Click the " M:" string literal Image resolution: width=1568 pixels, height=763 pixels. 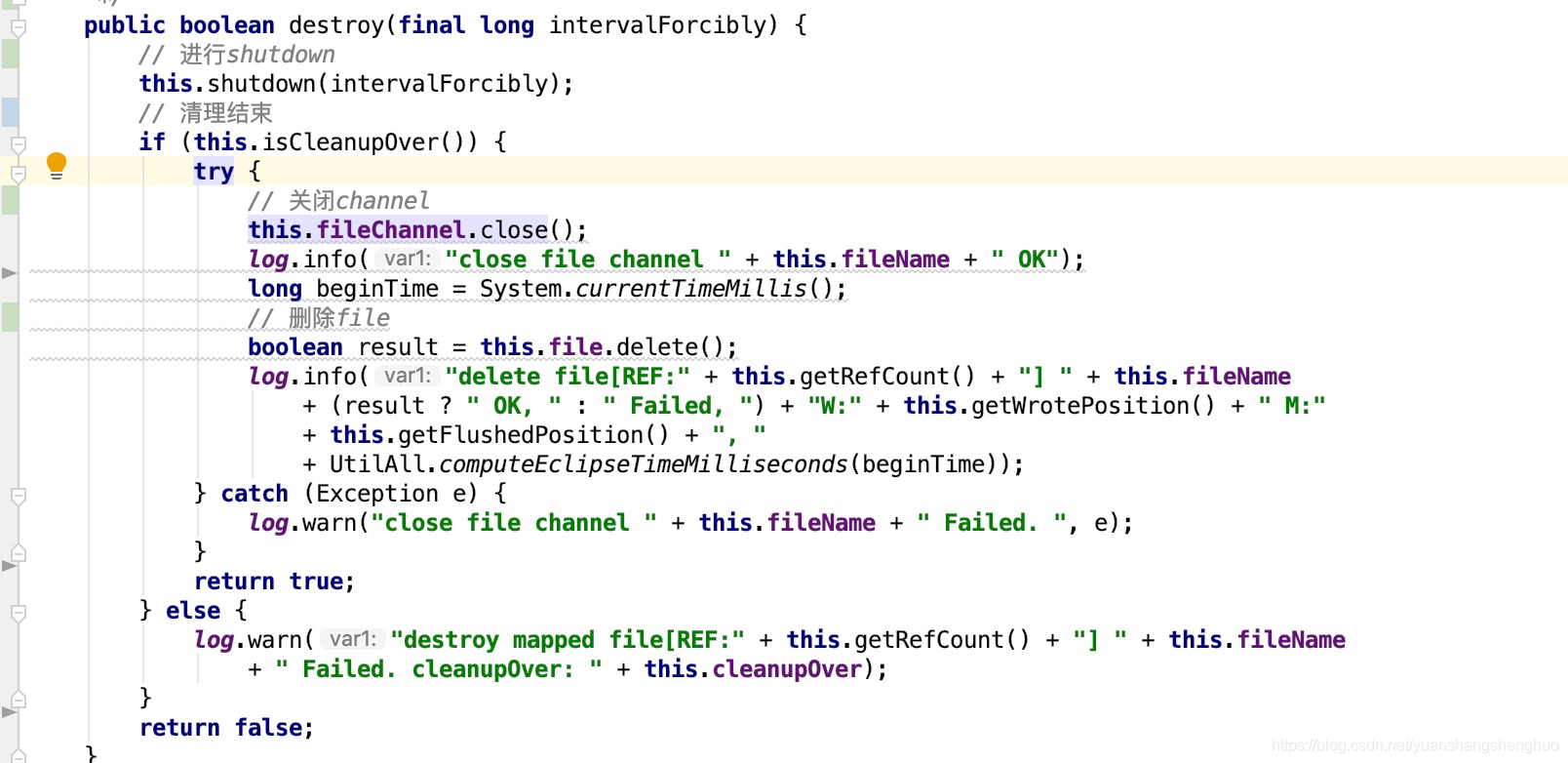click(1292, 406)
